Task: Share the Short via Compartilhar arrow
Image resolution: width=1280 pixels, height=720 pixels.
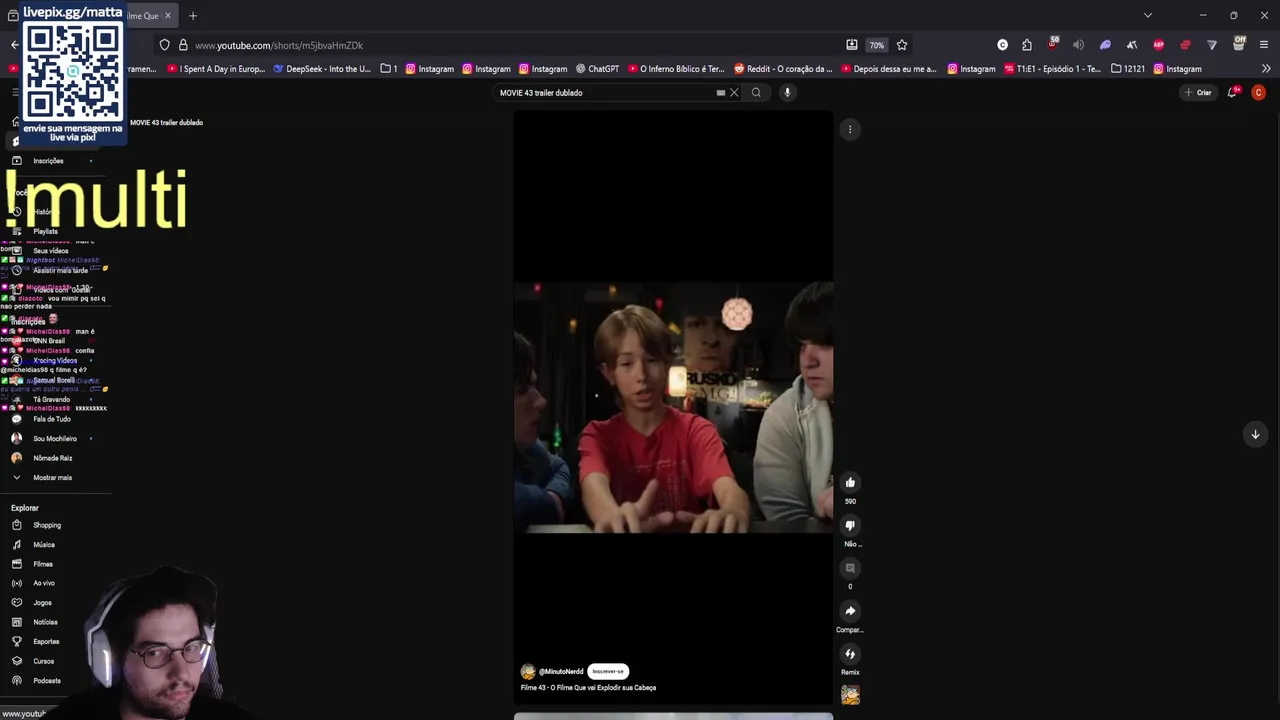Action: click(850, 611)
